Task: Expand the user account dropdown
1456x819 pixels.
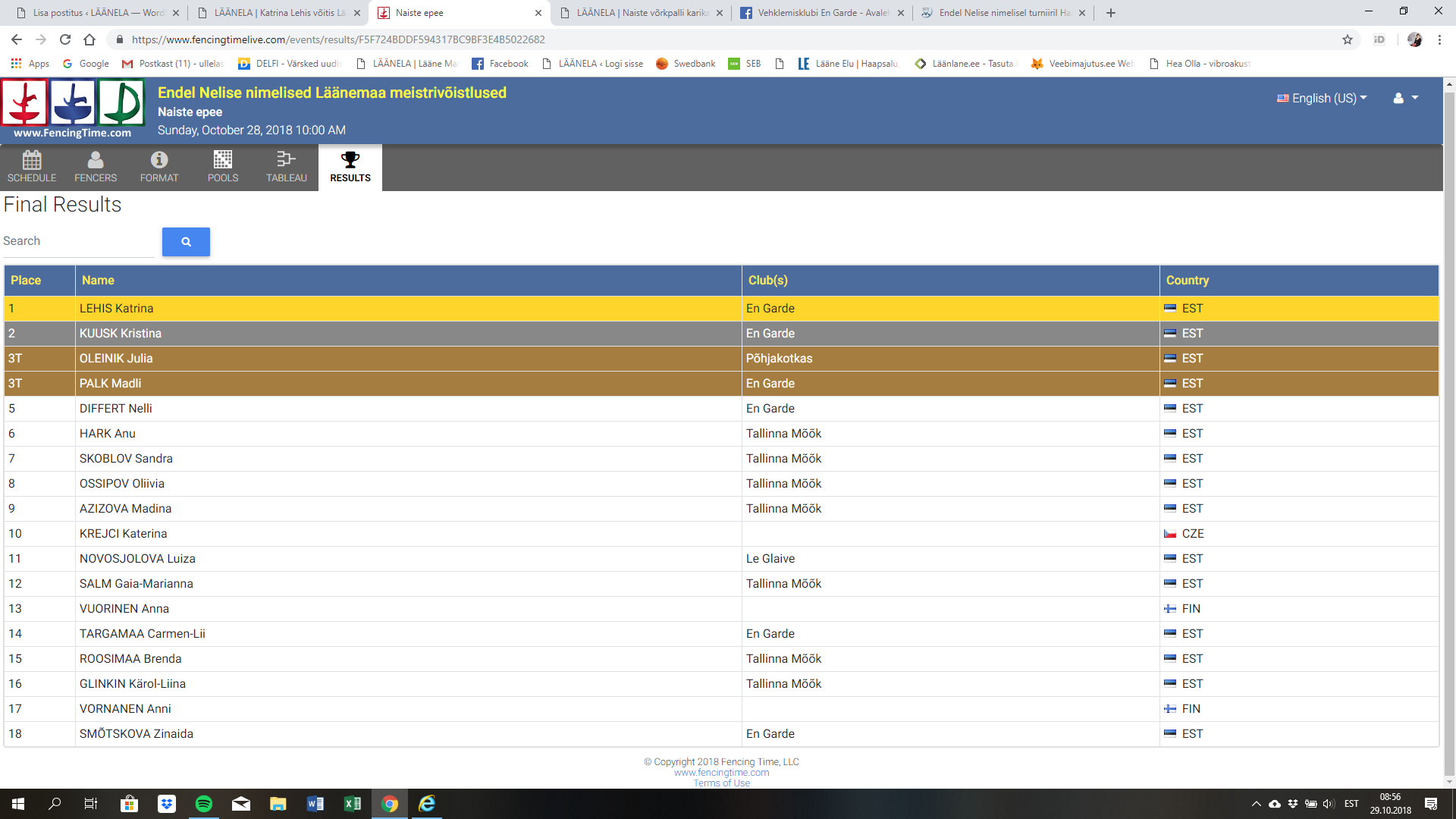Action: coord(1405,98)
